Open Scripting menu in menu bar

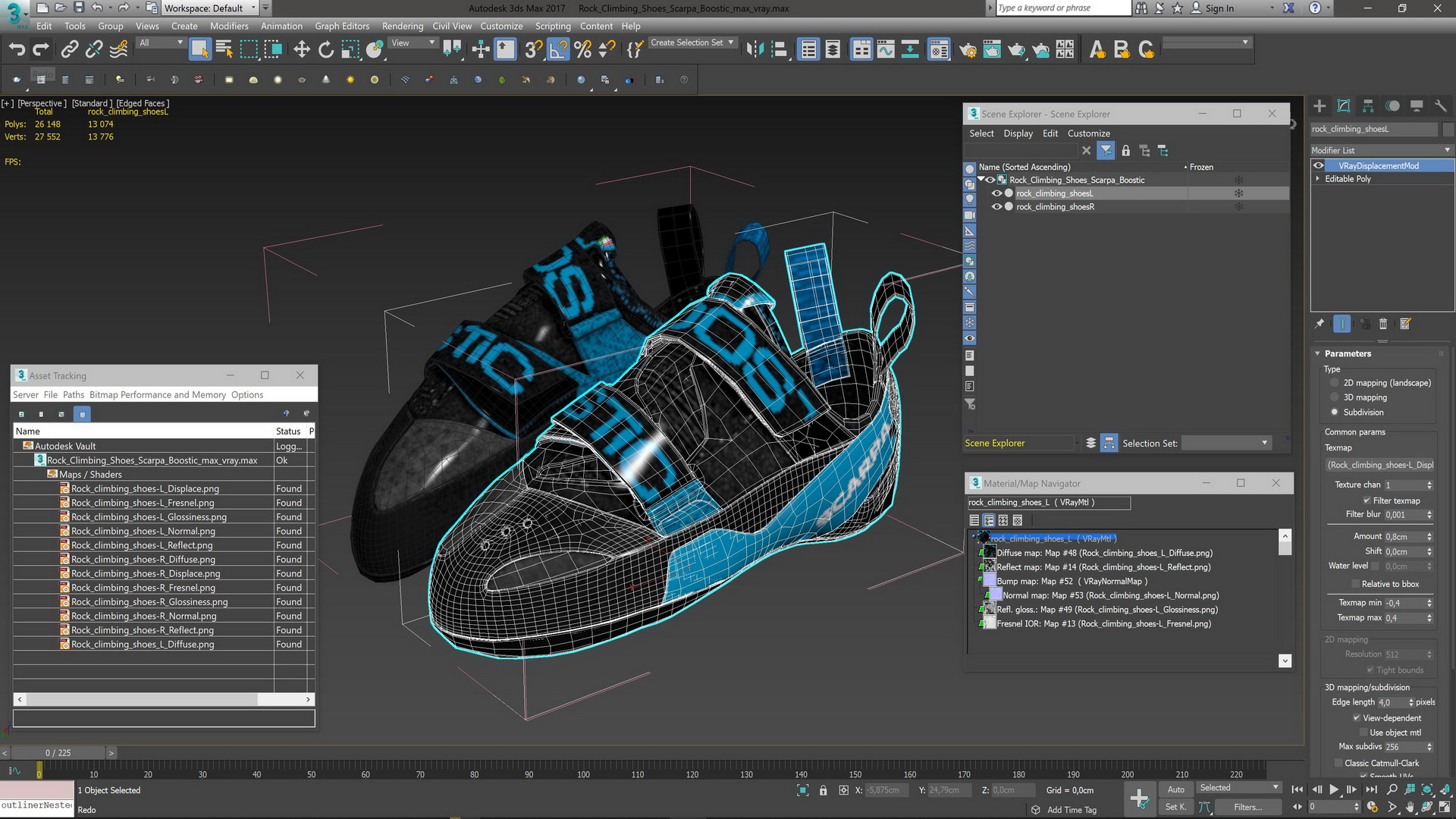click(553, 26)
